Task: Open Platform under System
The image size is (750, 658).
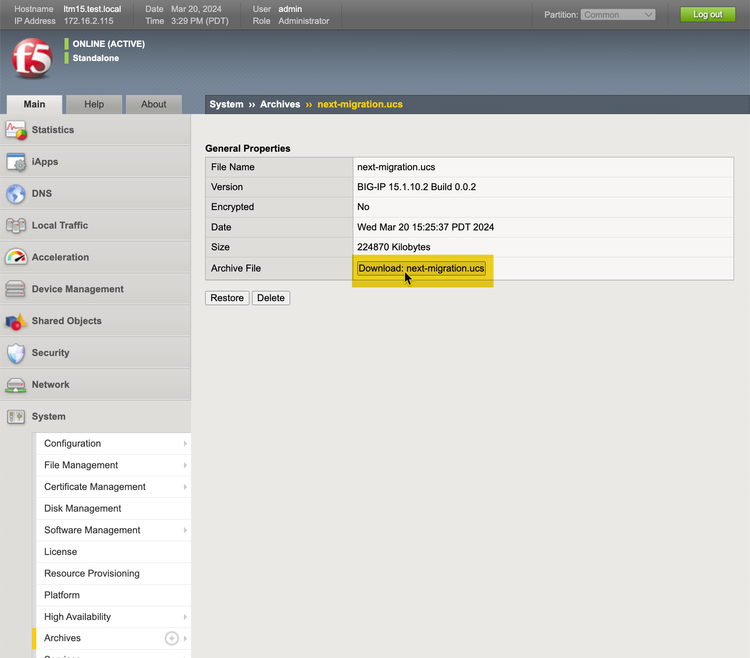Action: pyautogui.click(x=62, y=595)
